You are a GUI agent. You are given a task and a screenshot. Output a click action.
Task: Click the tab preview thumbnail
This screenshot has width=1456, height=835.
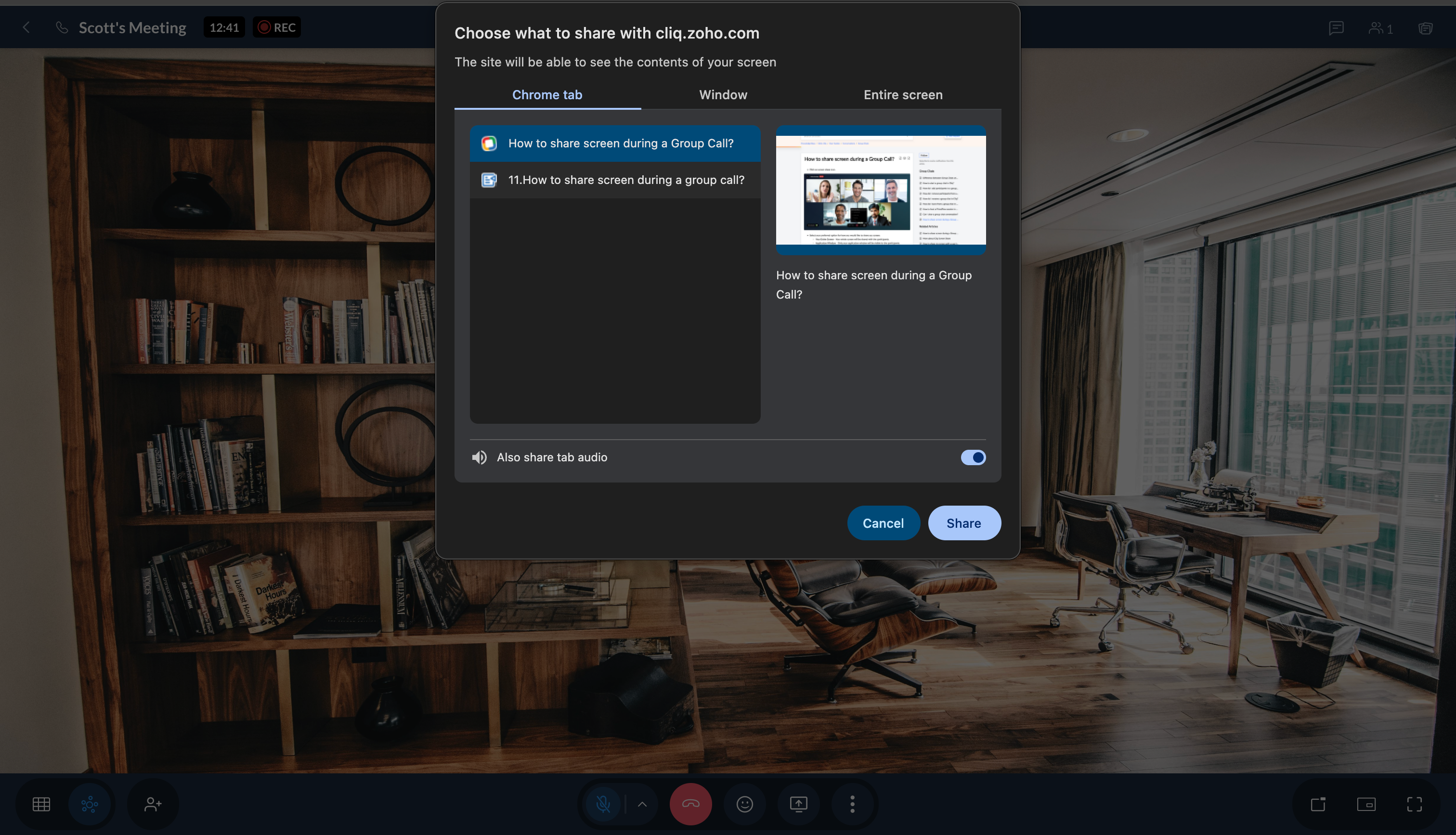[881, 190]
